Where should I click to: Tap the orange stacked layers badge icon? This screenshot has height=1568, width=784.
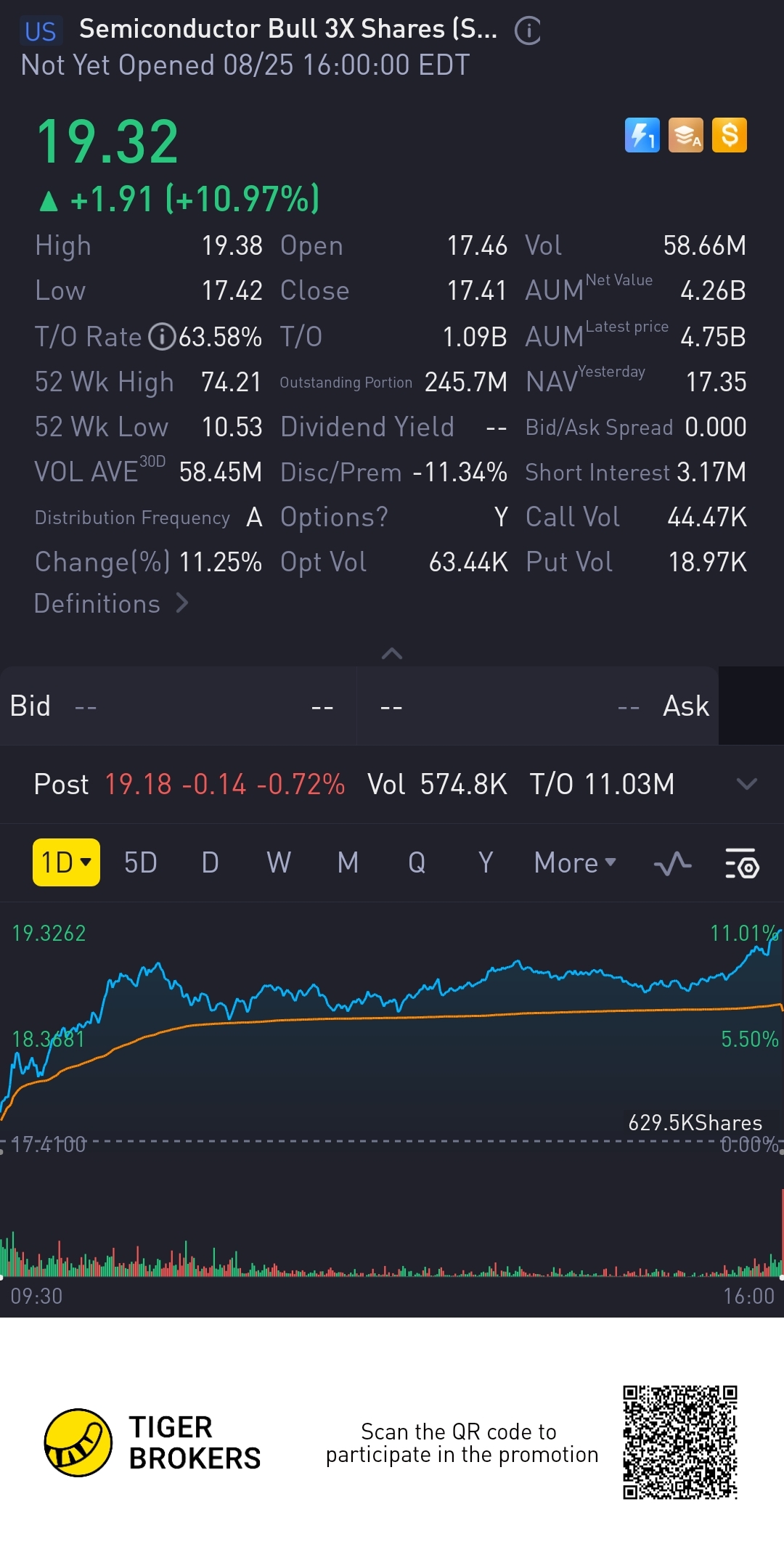click(685, 136)
